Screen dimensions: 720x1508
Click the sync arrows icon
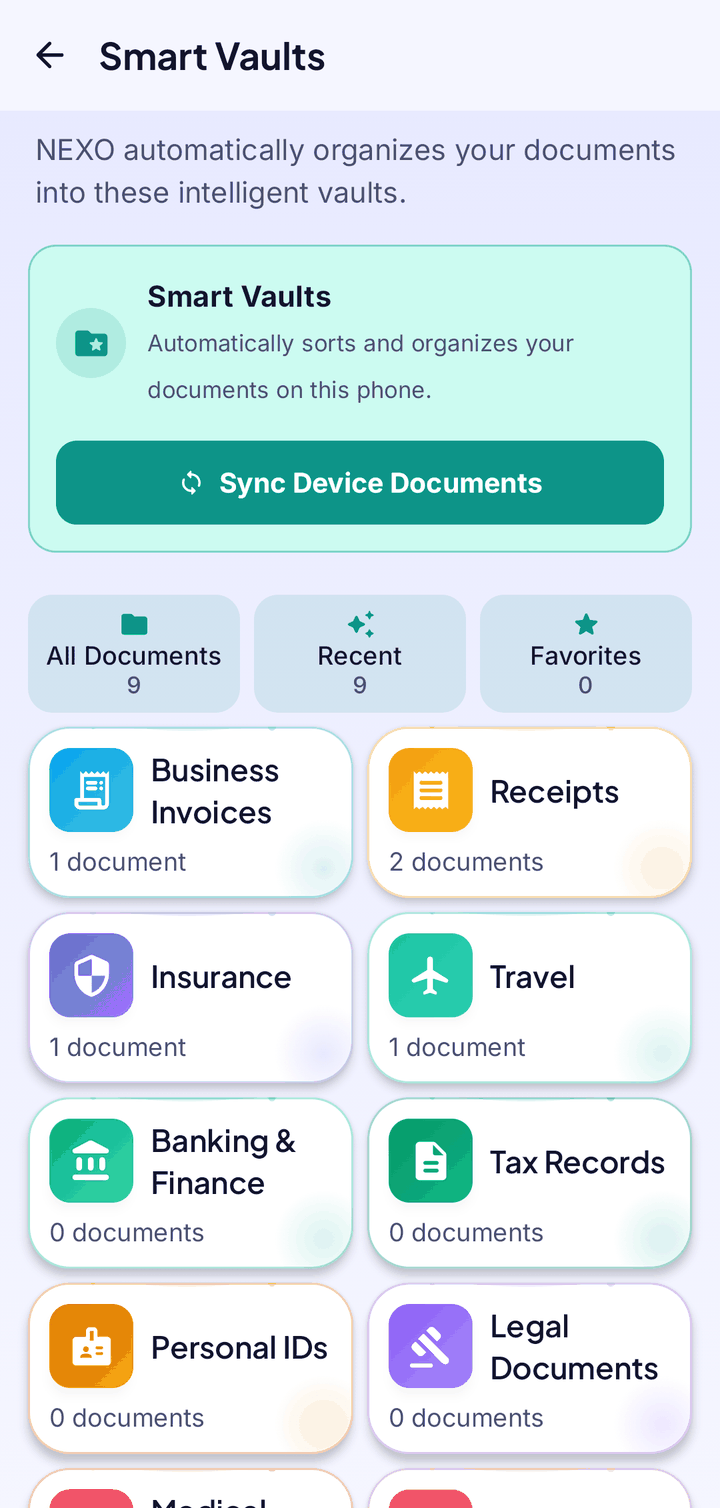pyautogui.click(x=191, y=483)
